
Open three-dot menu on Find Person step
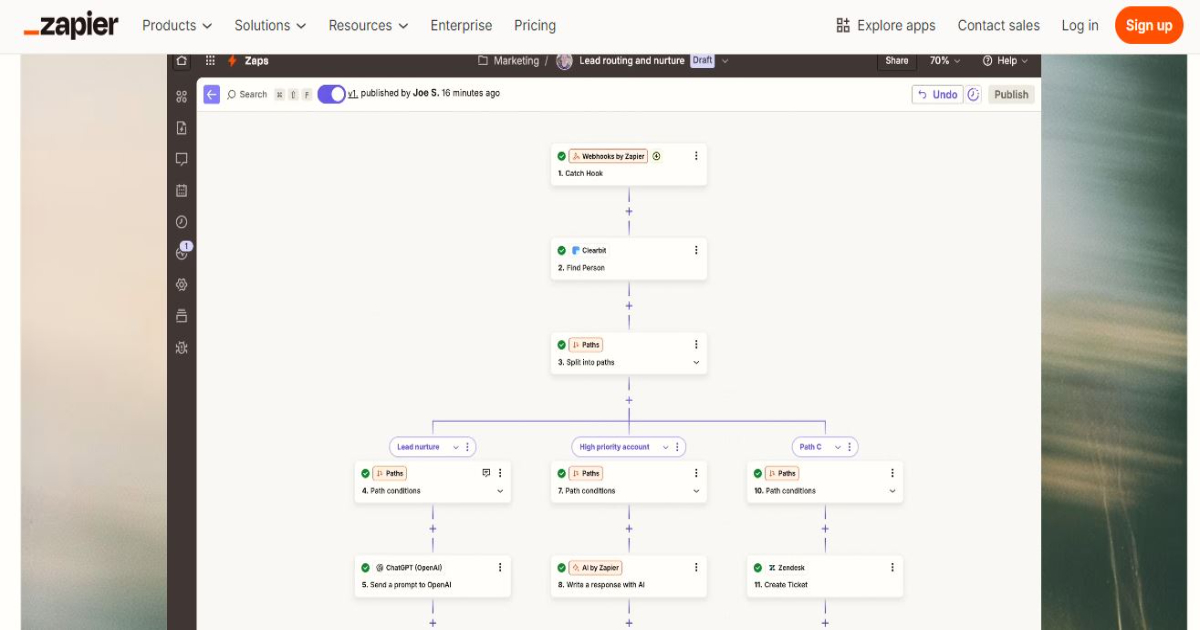[696, 250]
